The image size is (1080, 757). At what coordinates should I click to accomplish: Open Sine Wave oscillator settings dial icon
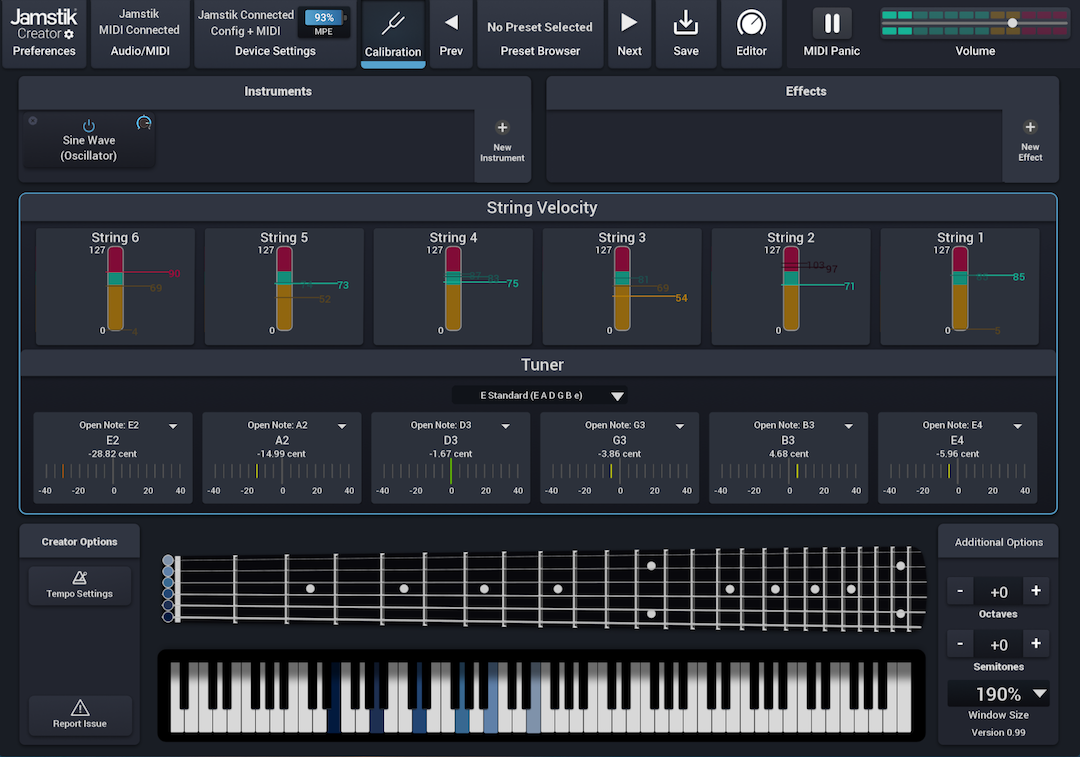point(143,123)
